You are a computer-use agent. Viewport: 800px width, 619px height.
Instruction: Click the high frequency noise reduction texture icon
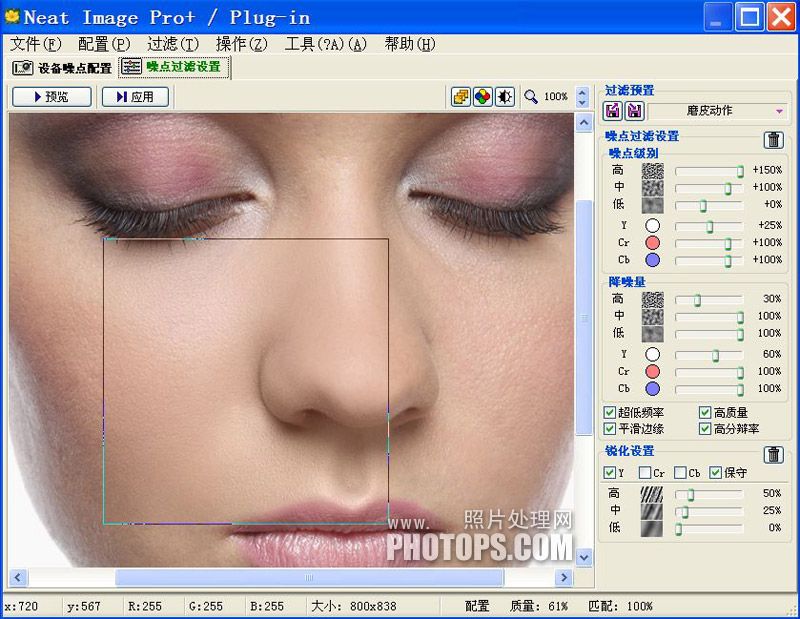653,299
